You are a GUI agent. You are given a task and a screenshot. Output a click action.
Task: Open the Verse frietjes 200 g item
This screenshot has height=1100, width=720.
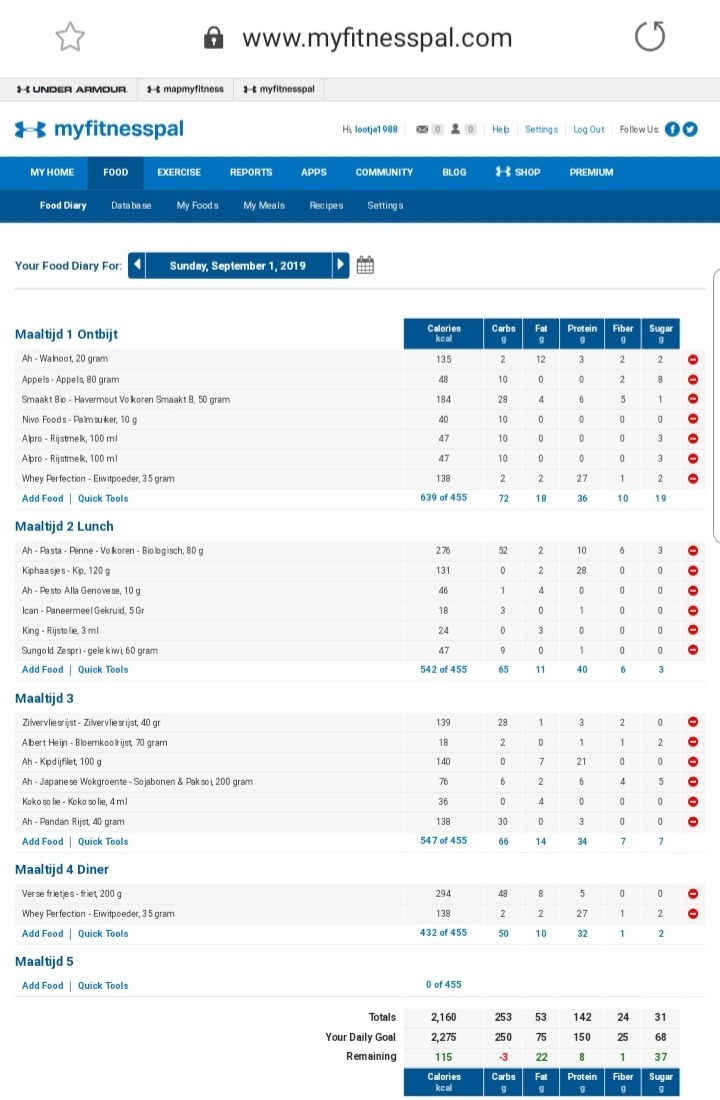72,894
